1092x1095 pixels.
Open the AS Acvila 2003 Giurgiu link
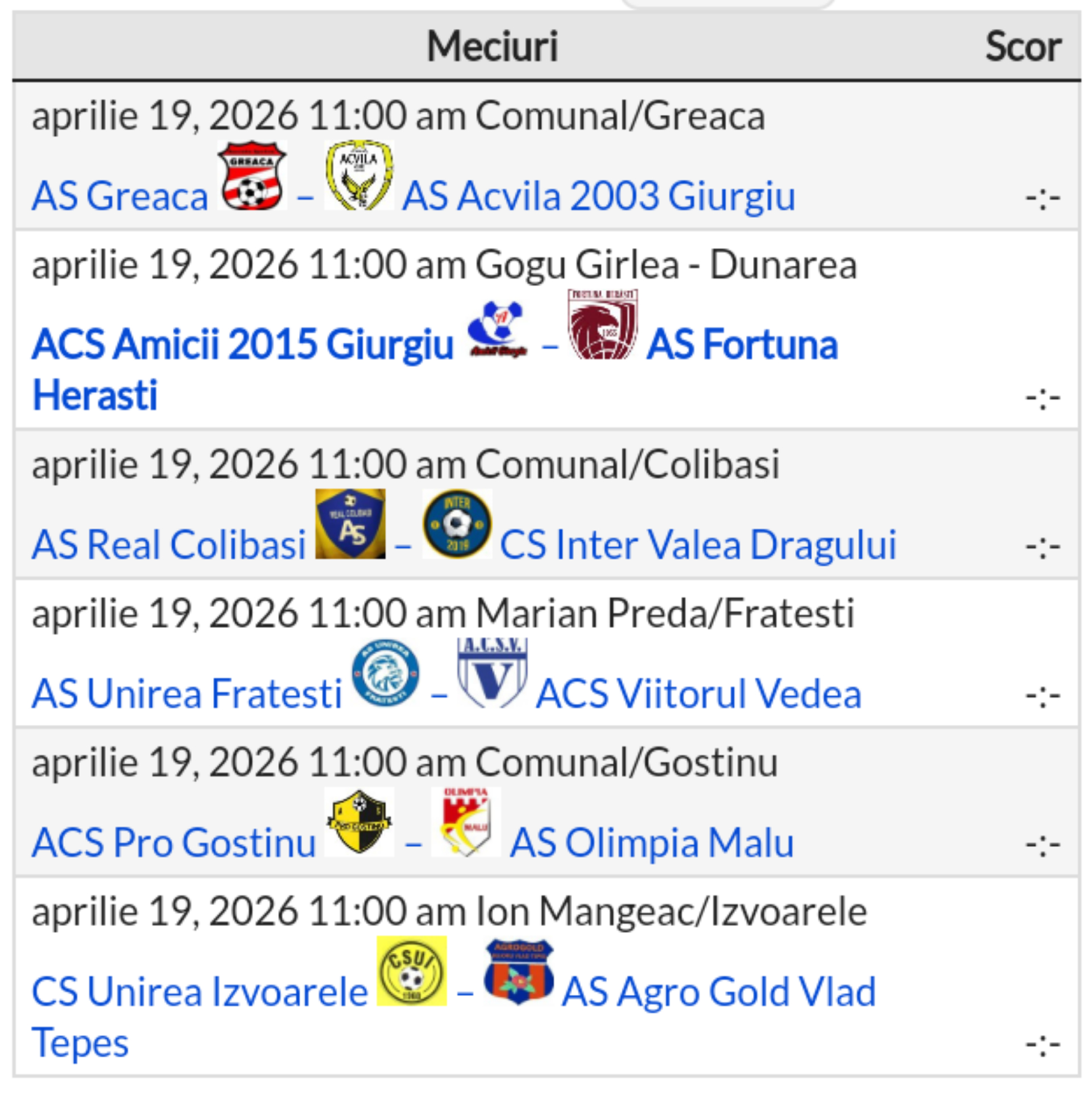[598, 196]
